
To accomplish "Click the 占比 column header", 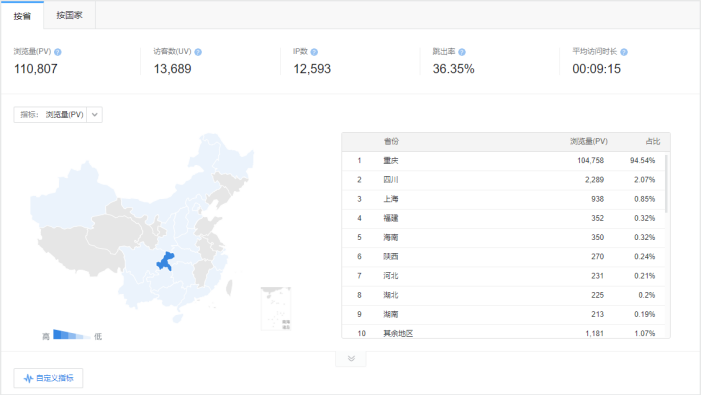I will tap(653, 142).
